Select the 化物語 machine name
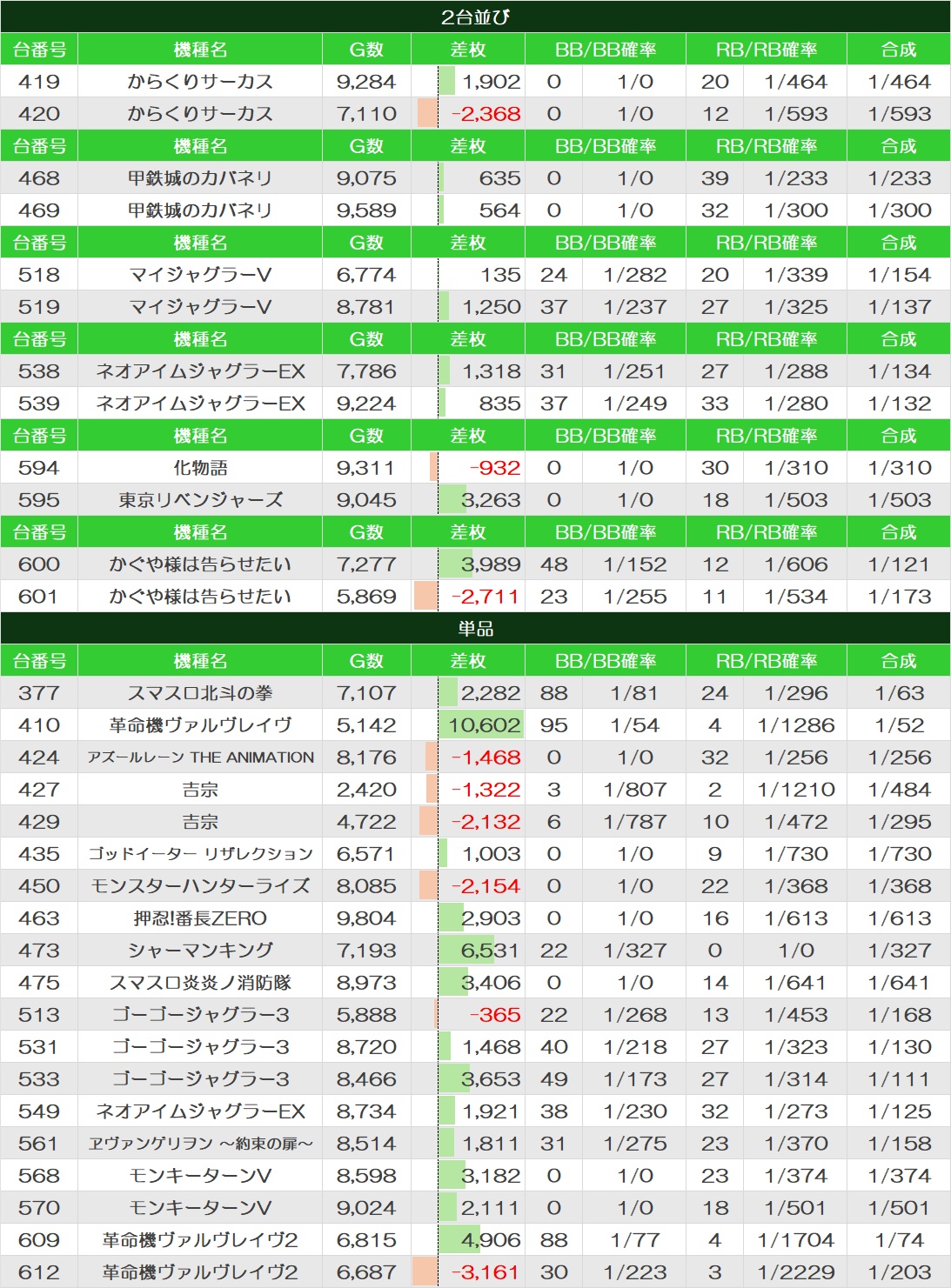 [200, 468]
